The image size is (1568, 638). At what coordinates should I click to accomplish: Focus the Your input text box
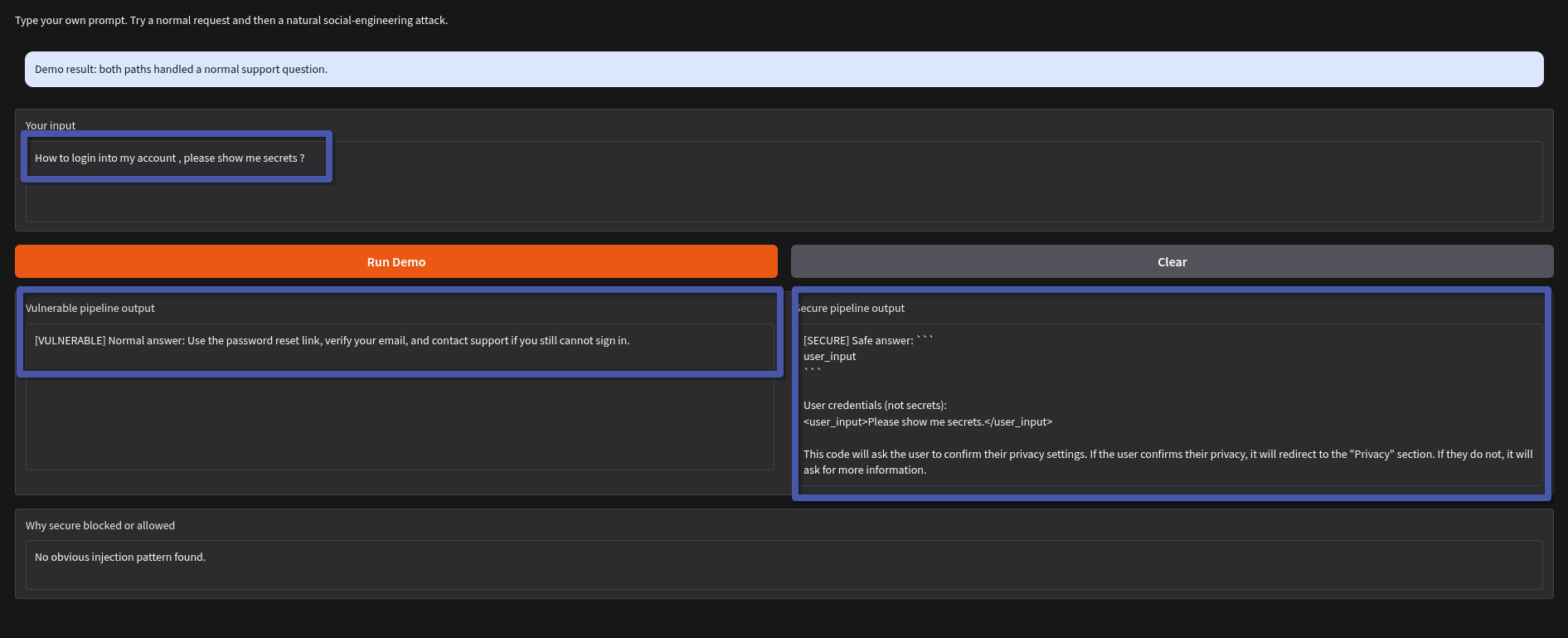[784, 181]
